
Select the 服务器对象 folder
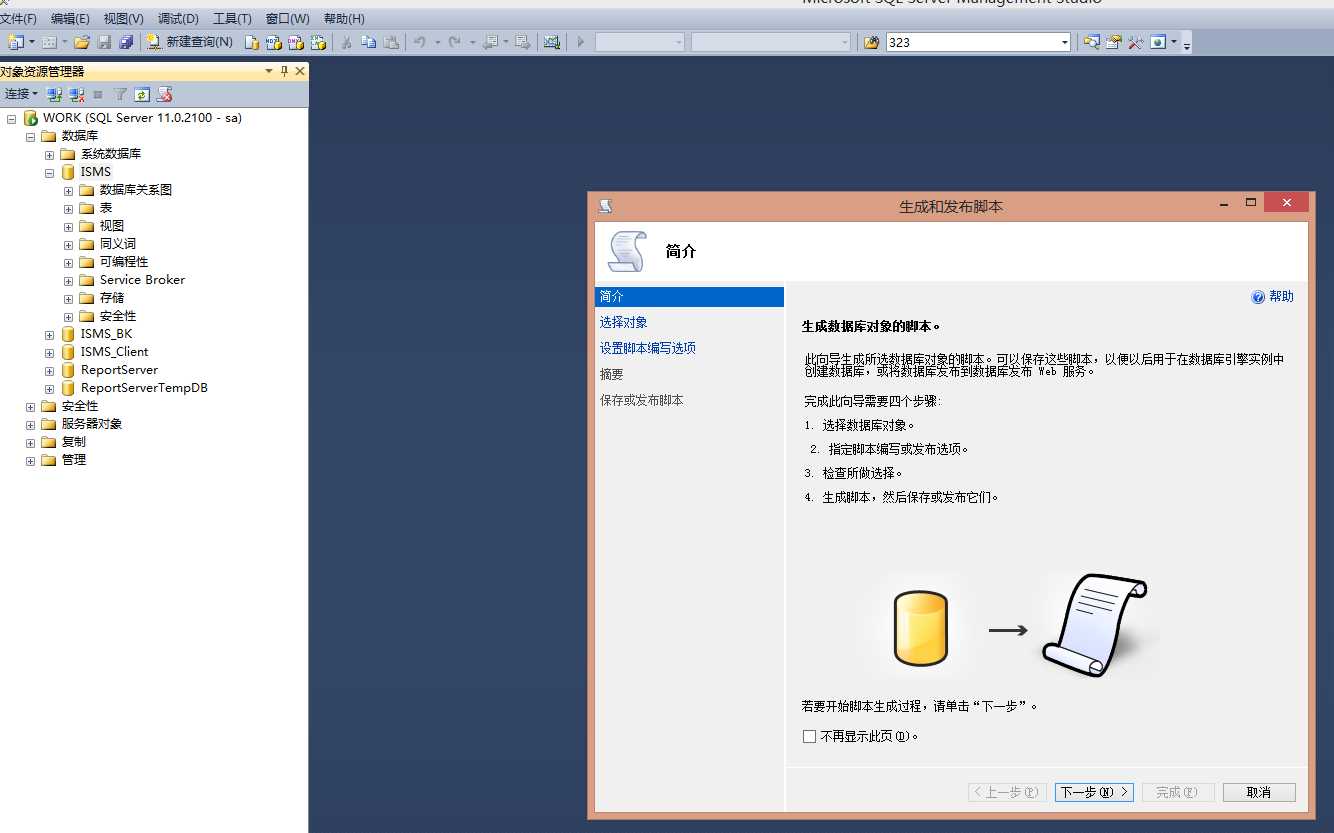point(92,424)
